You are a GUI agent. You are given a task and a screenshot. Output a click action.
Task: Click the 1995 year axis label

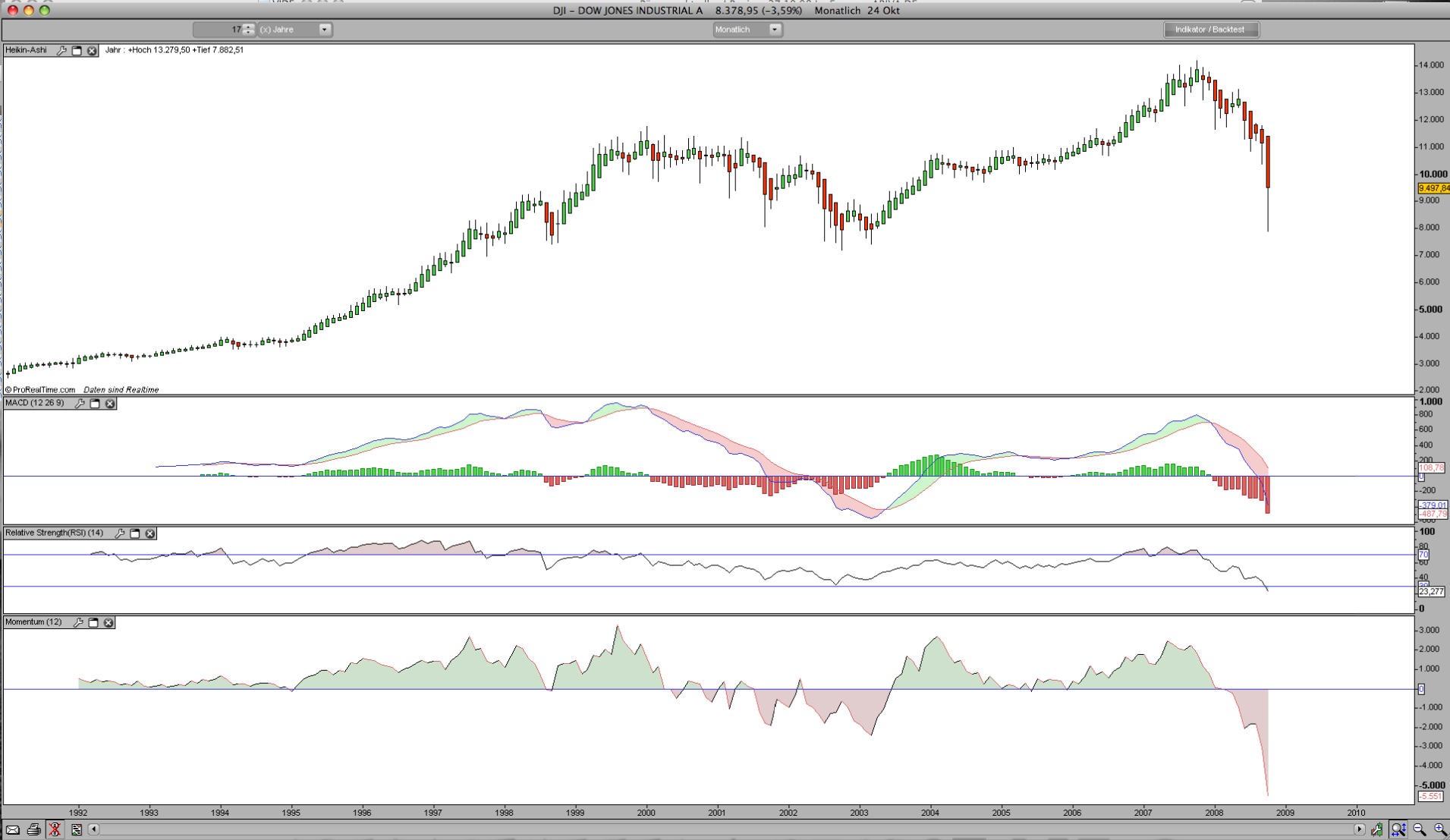291,813
